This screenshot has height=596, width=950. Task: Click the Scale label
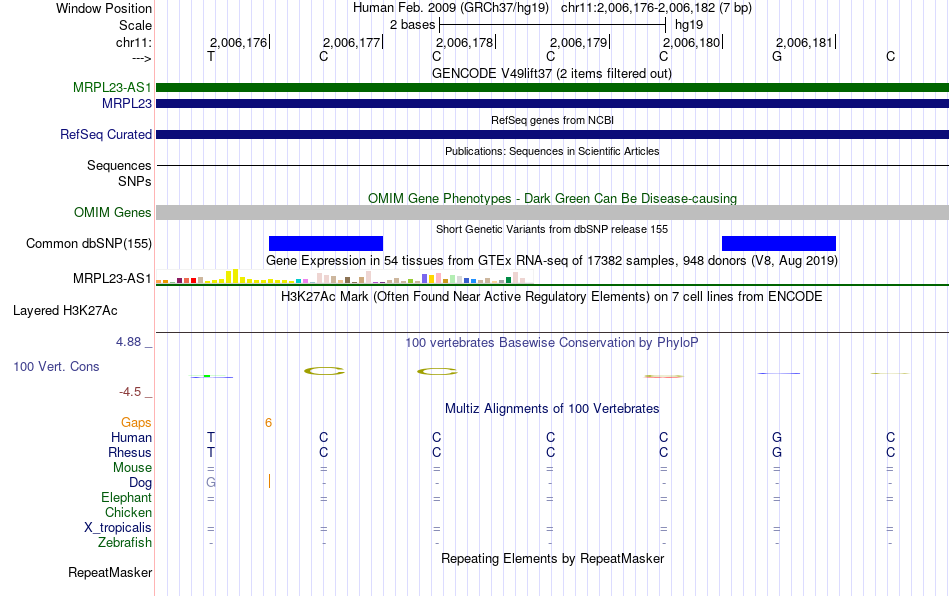135,25
